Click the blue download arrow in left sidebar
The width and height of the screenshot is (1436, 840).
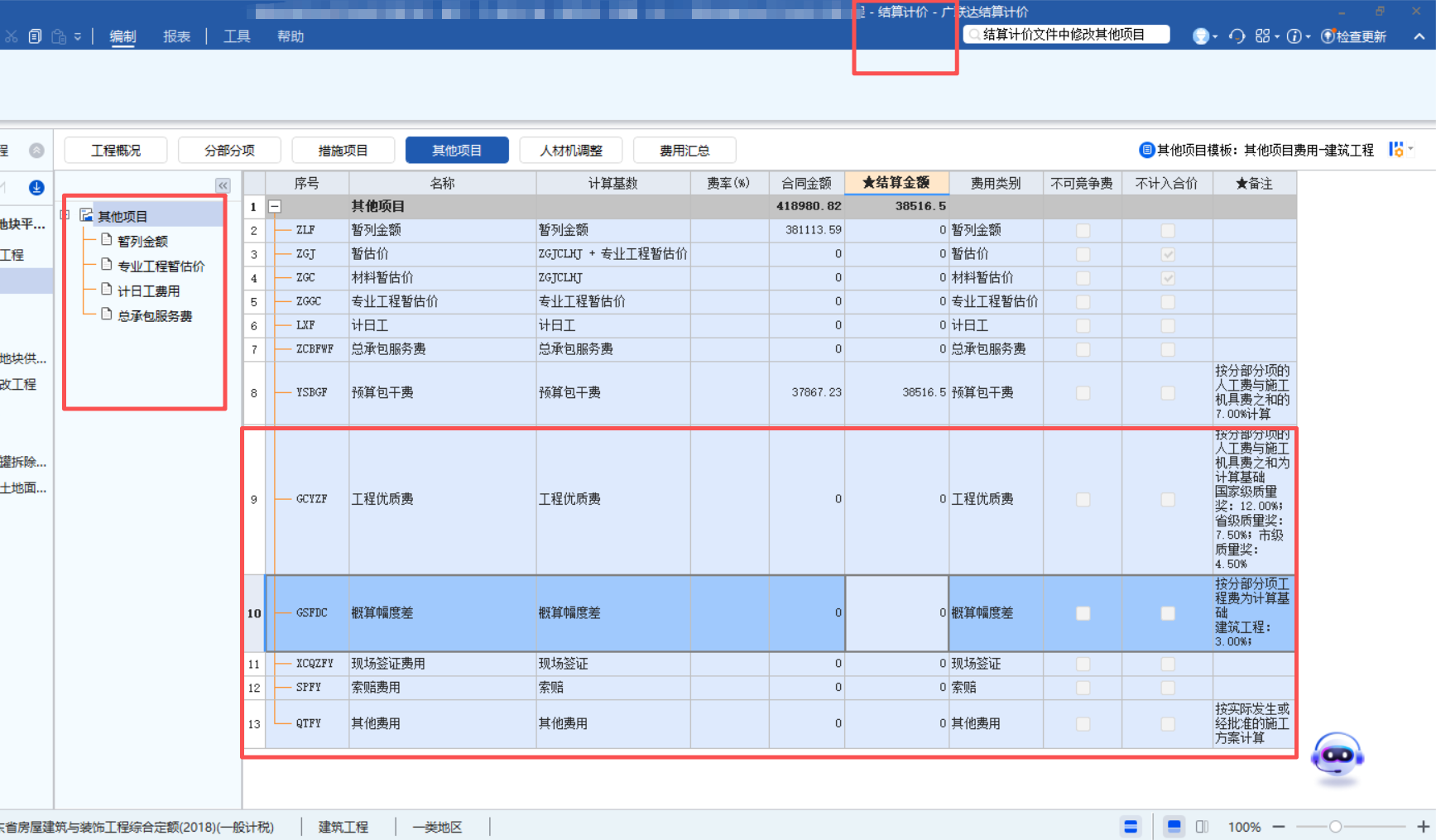pos(36,187)
